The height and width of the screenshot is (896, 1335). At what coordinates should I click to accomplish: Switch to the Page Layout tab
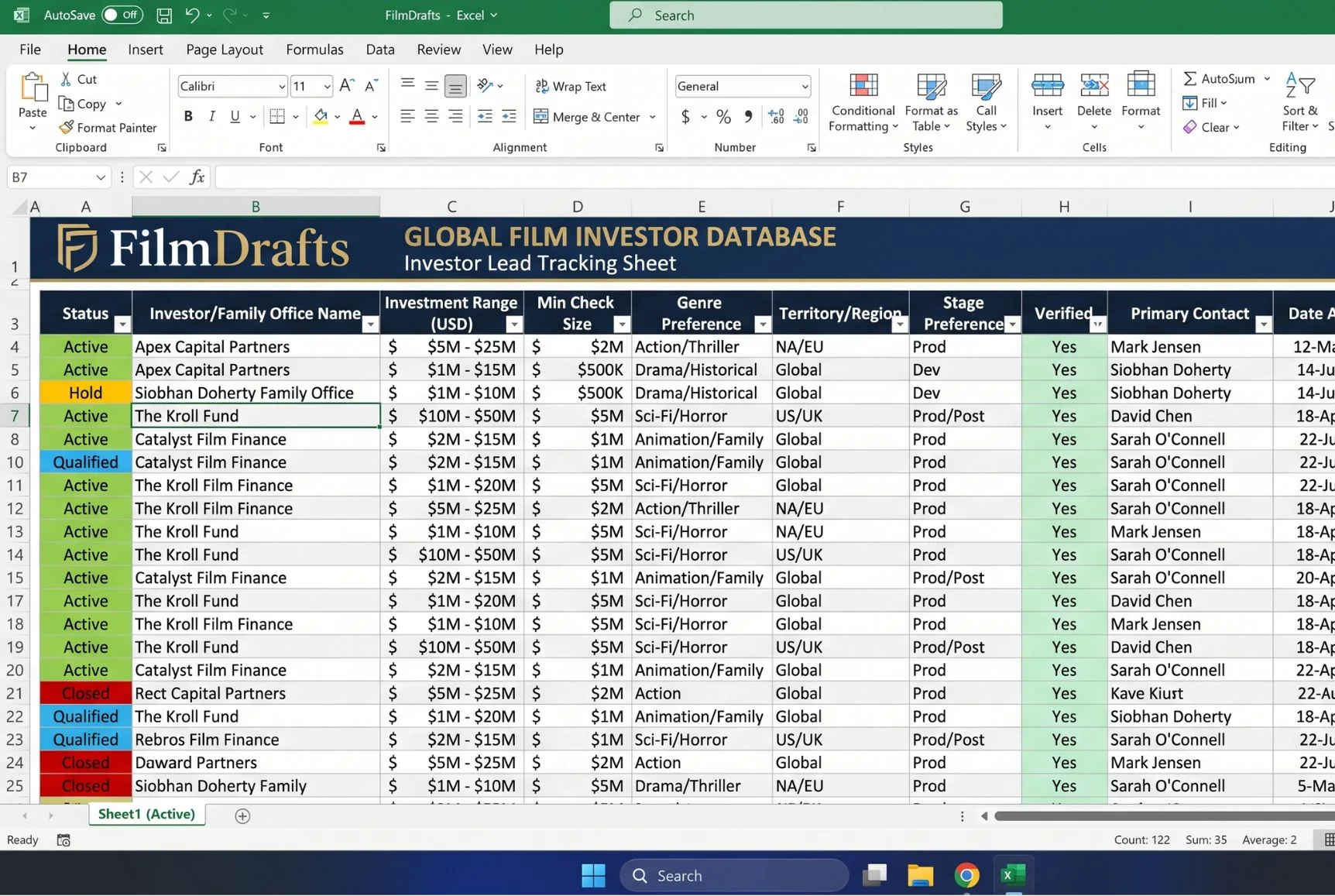[x=225, y=50]
